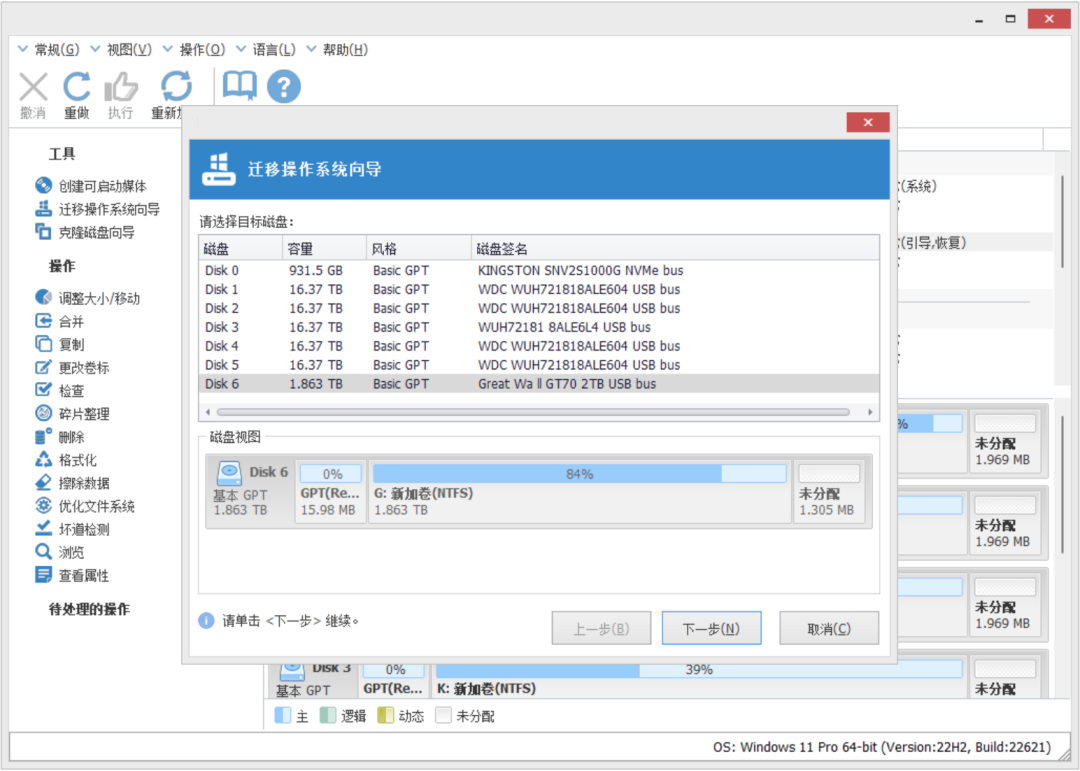Click the 未分配 unallocated legend swatch
1080x771 pixels.
(x=443, y=715)
